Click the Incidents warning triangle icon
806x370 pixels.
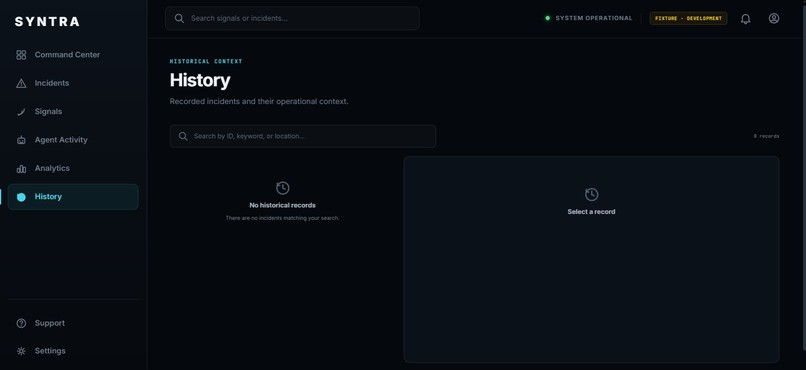point(21,83)
